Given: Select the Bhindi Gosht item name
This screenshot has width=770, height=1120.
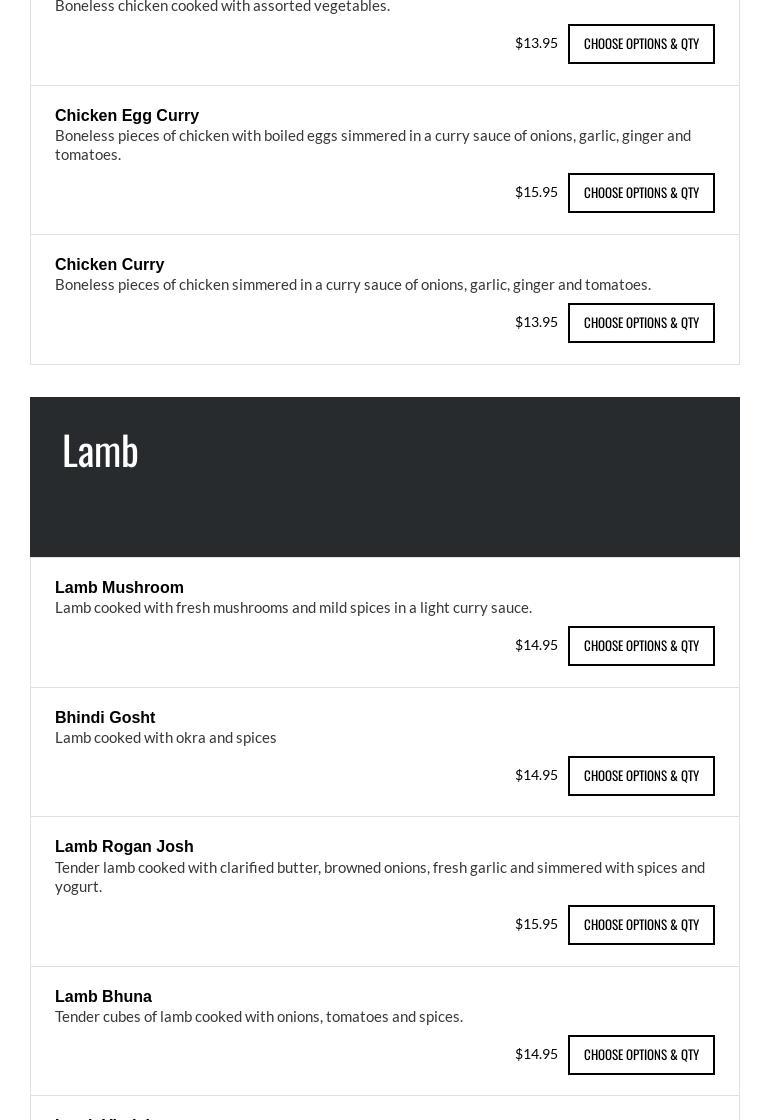Looking at the screenshot, I should [x=105, y=718].
